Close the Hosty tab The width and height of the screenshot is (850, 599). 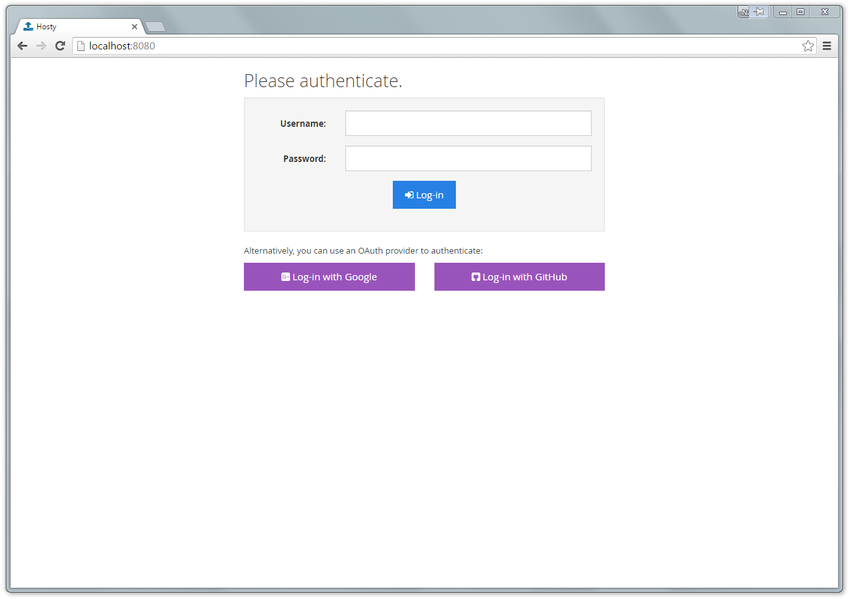coord(134,27)
